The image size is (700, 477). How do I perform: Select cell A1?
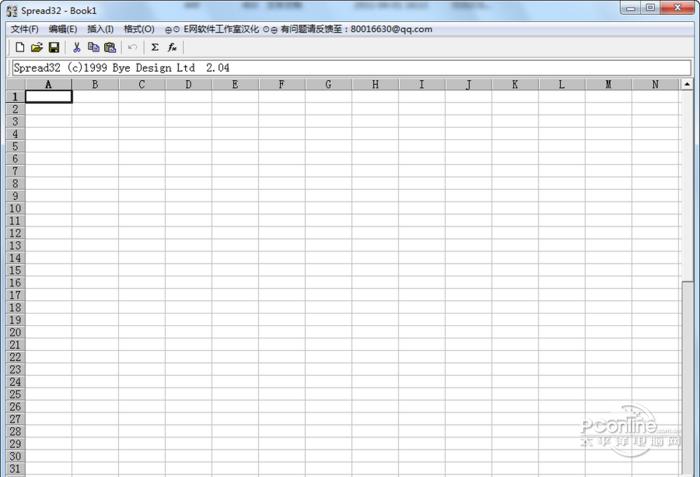coord(49,96)
